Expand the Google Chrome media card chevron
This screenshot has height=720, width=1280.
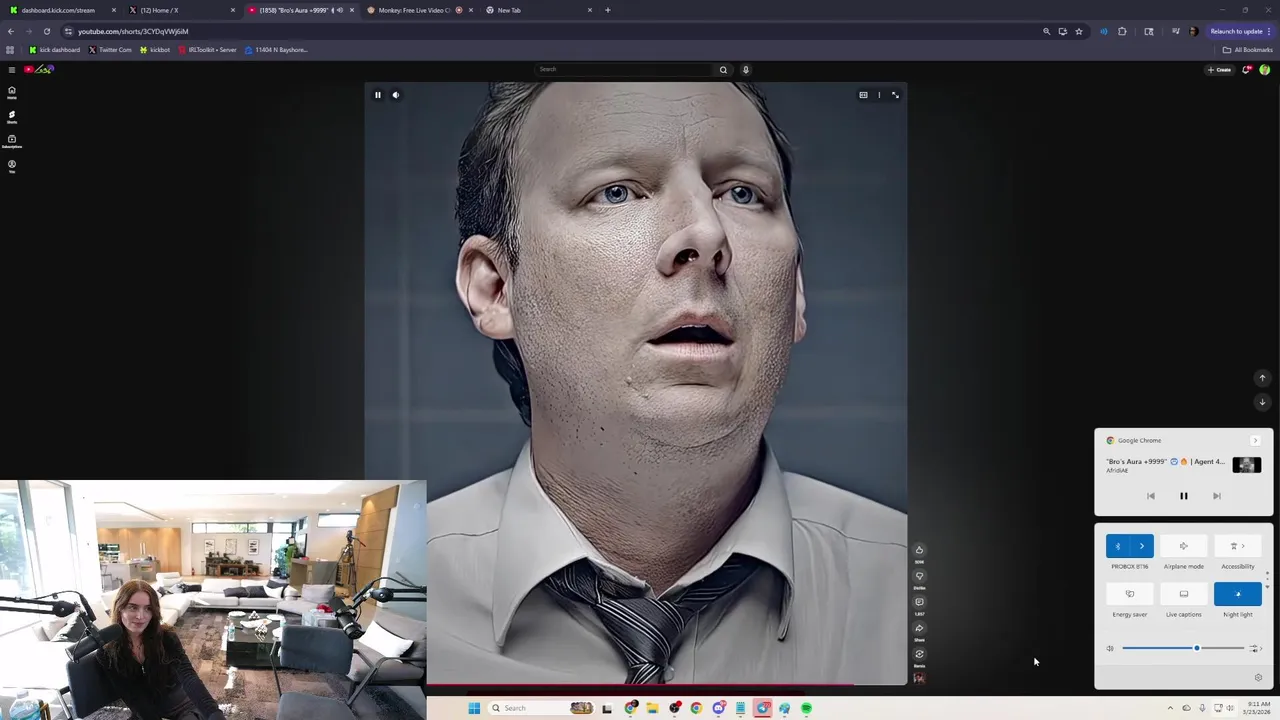(1255, 441)
